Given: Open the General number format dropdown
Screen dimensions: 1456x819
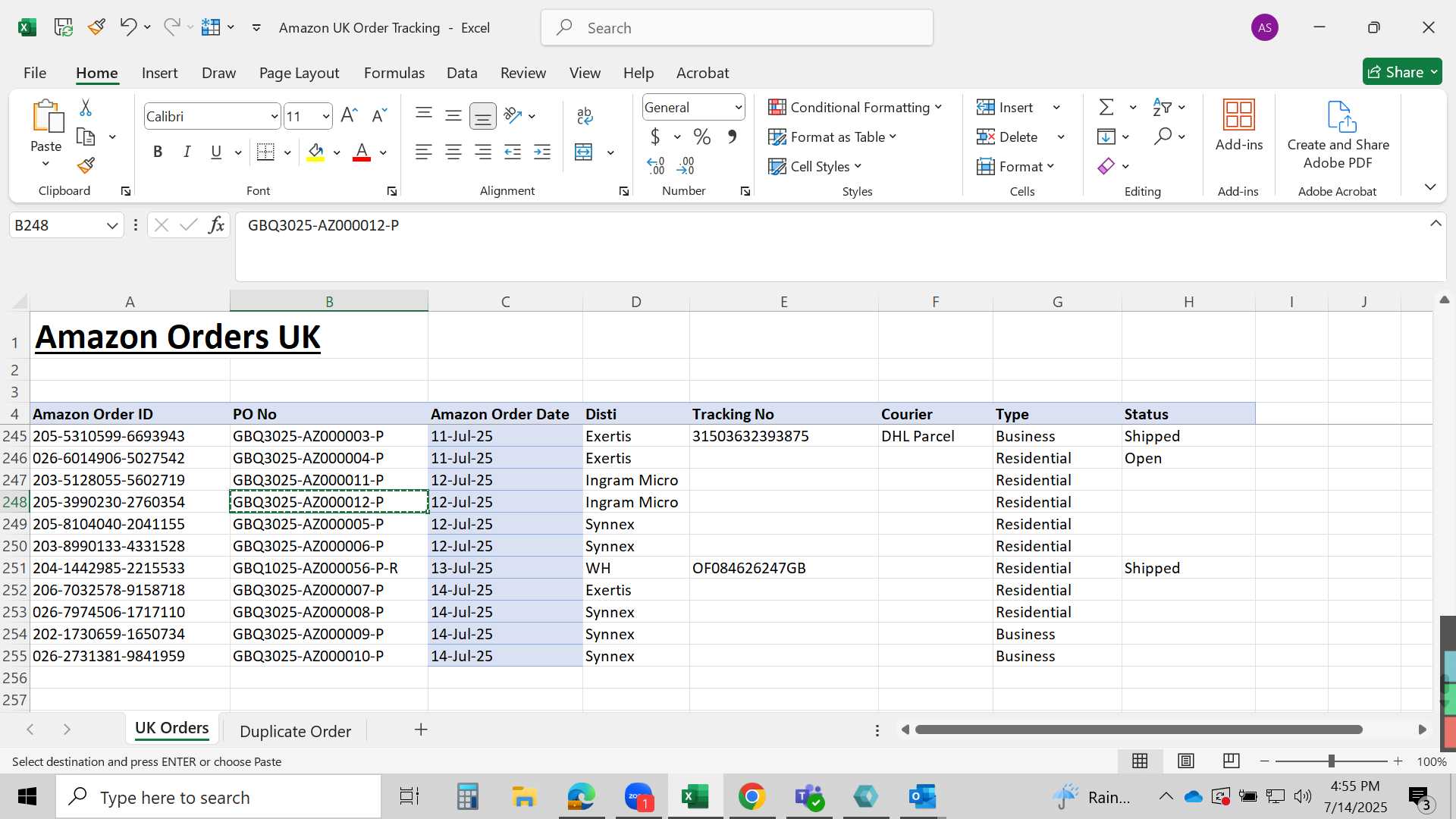Looking at the screenshot, I should [738, 108].
